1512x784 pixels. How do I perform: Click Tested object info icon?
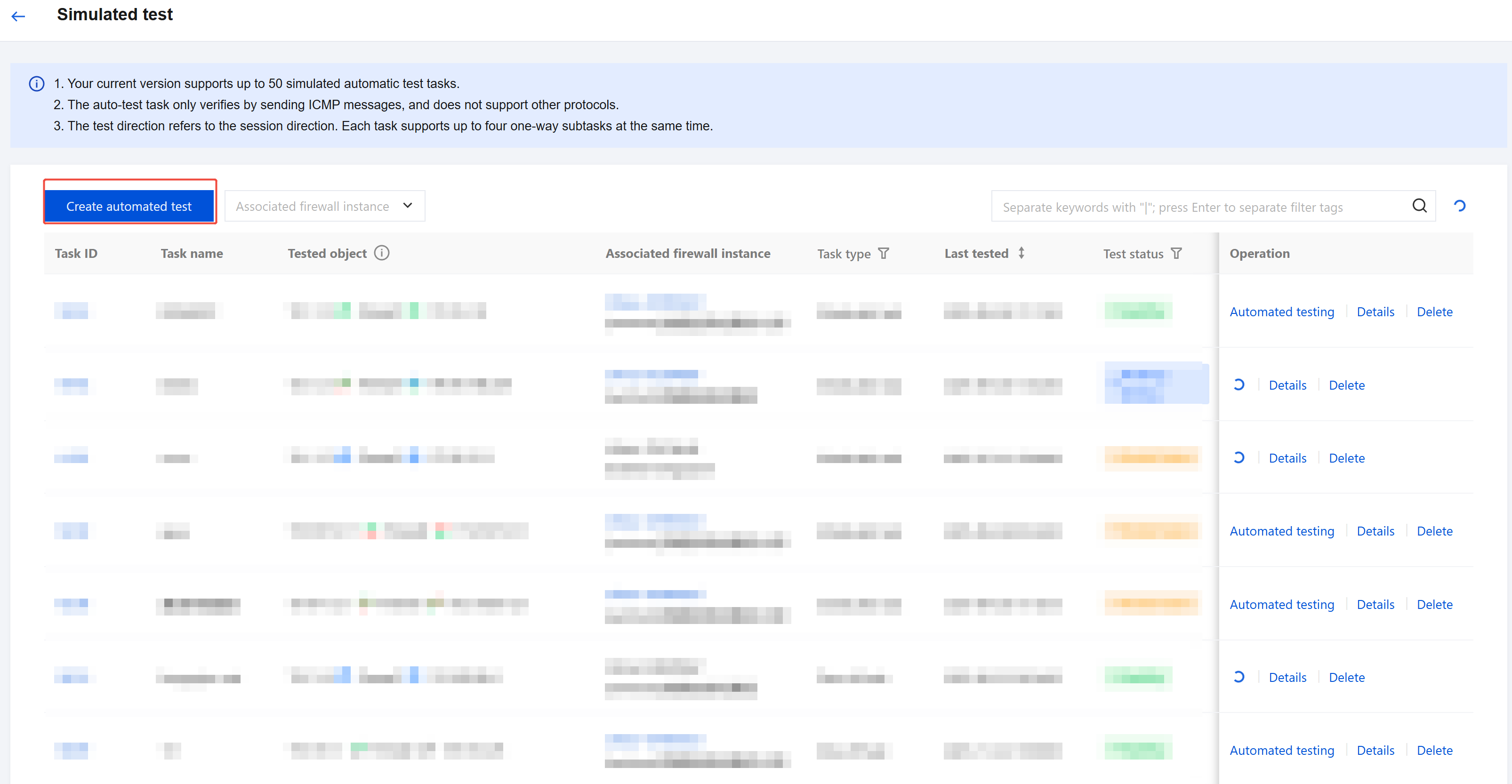381,253
